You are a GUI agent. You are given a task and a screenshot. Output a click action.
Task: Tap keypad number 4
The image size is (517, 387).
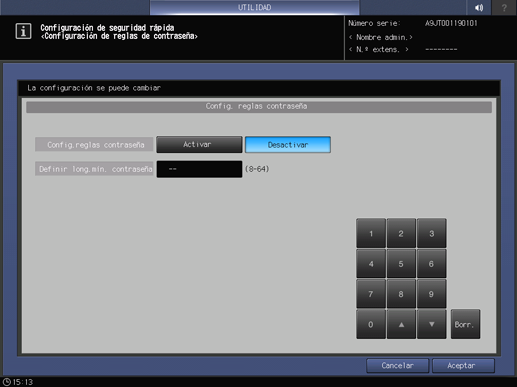point(371,264)
